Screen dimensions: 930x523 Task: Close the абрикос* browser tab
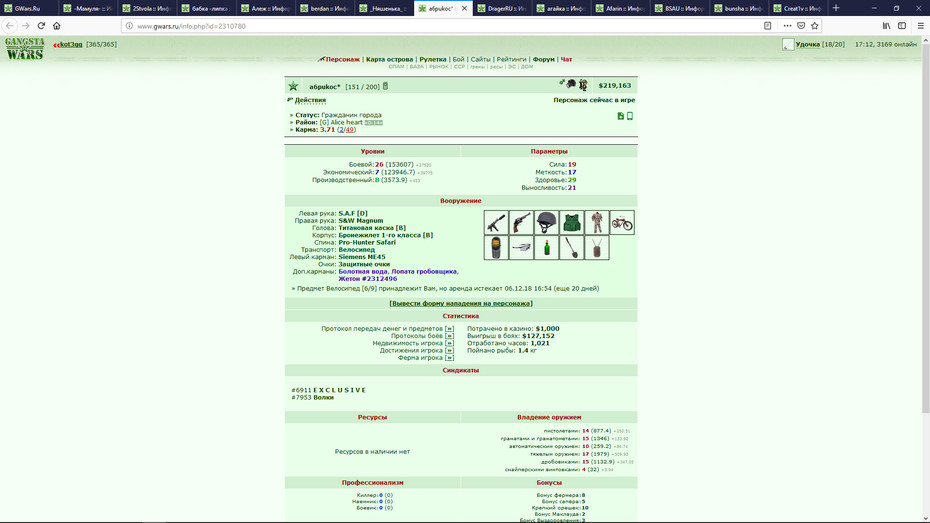(464, 8)
